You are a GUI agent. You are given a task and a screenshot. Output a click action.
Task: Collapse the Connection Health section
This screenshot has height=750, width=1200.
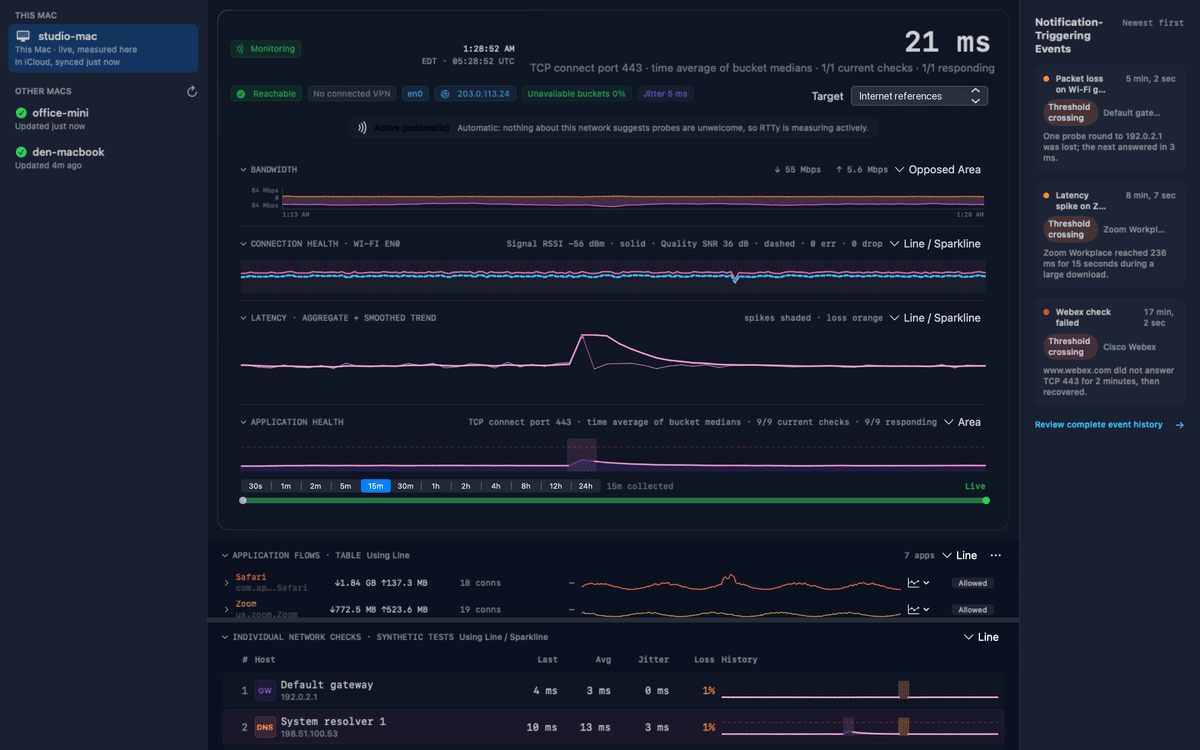243,244
